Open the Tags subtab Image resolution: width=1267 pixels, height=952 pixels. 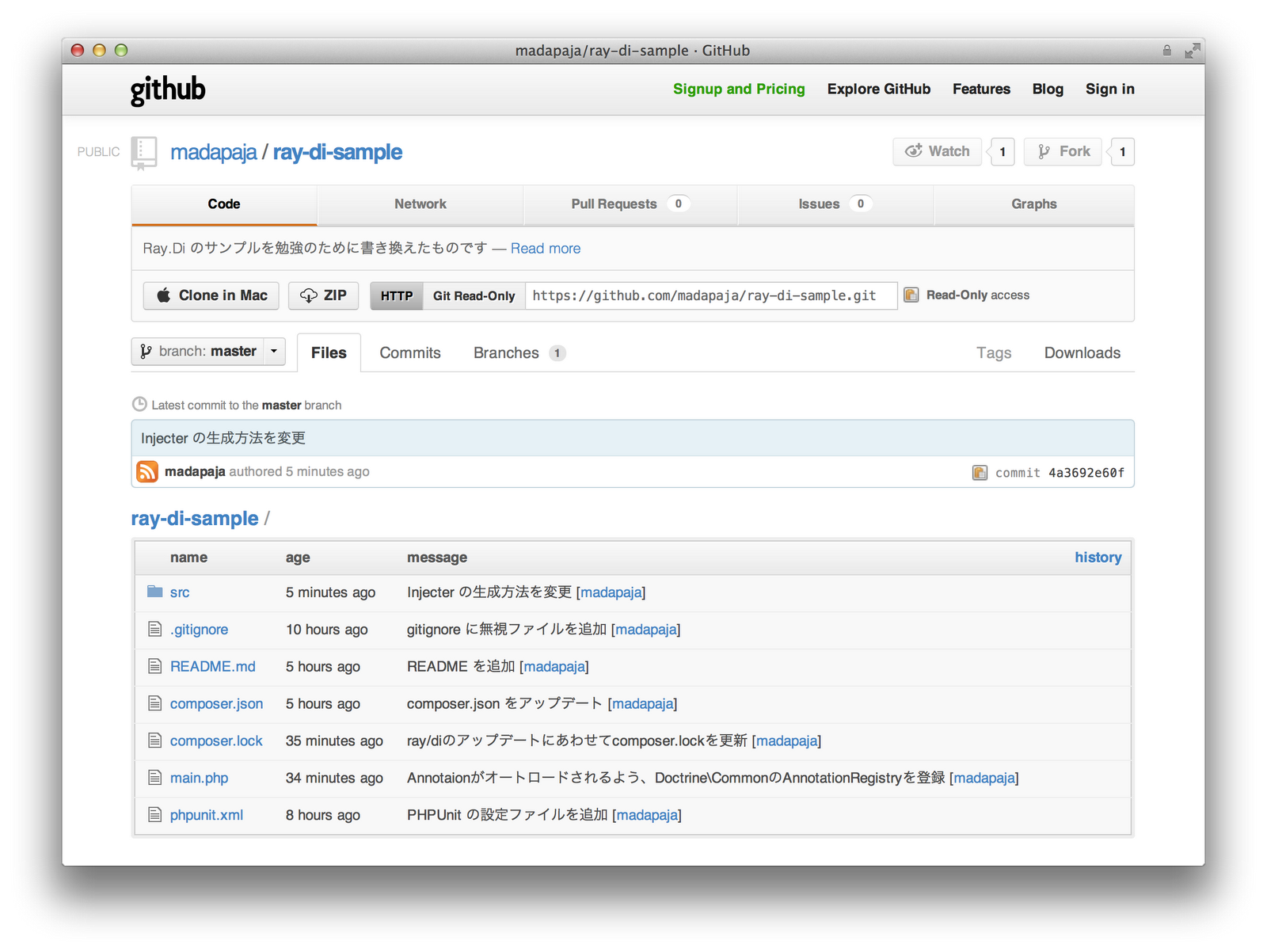coord(994,352)
